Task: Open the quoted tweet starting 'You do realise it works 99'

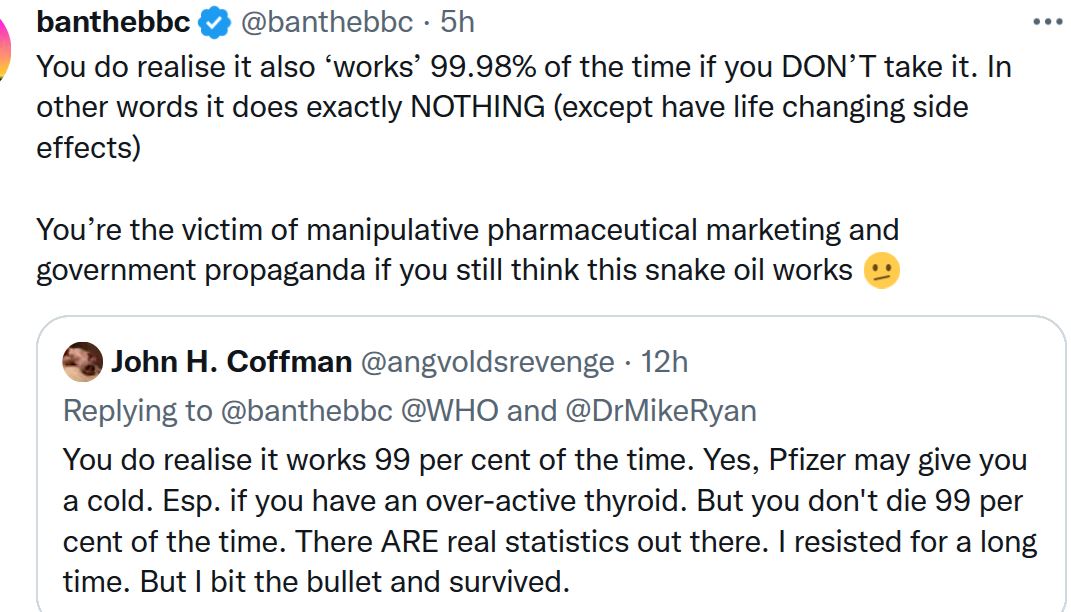Action: click(x=550, y=520)
